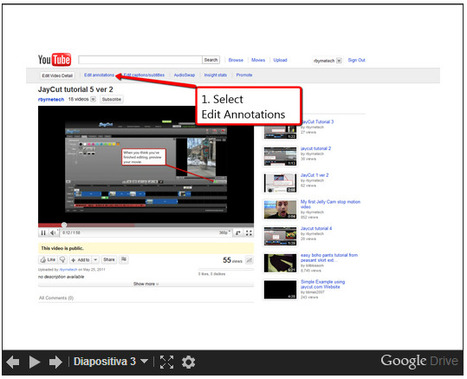Focus the YouTube search input field
This screenshot has width=467, height=379.
click(140, 60)
